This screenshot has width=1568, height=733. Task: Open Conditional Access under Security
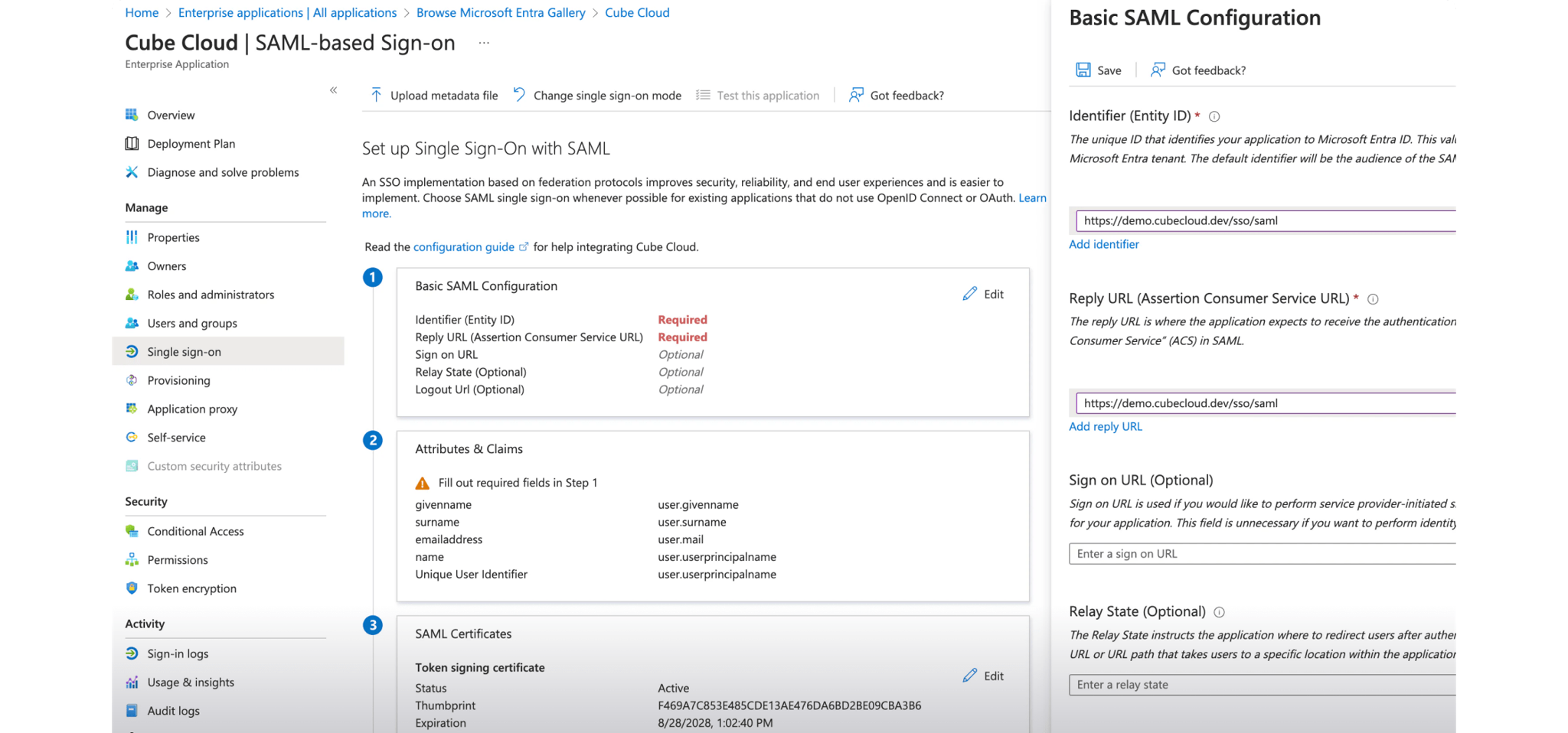tap(195, 532)
